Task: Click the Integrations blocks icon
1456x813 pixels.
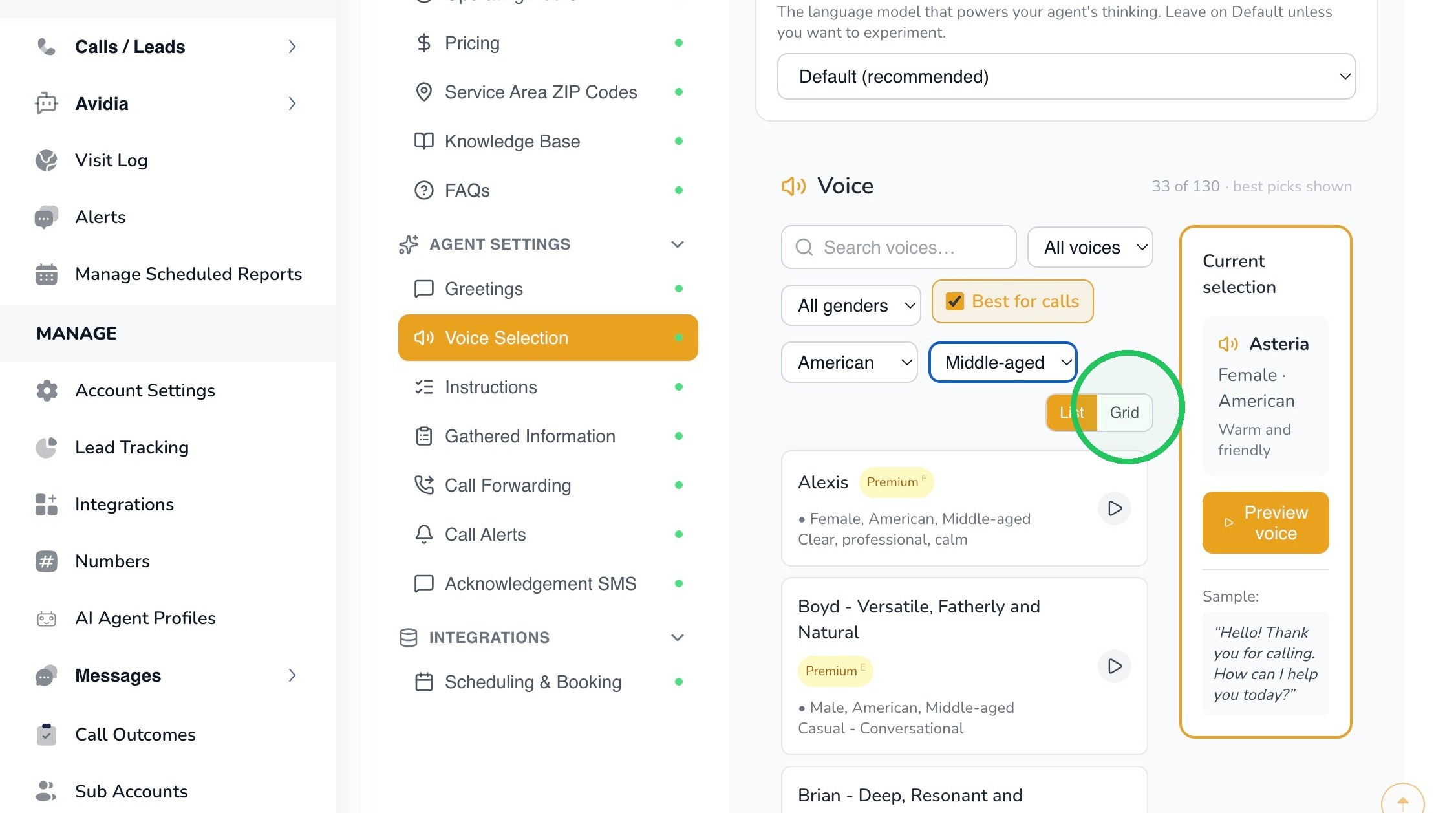Action: point(46,504)
